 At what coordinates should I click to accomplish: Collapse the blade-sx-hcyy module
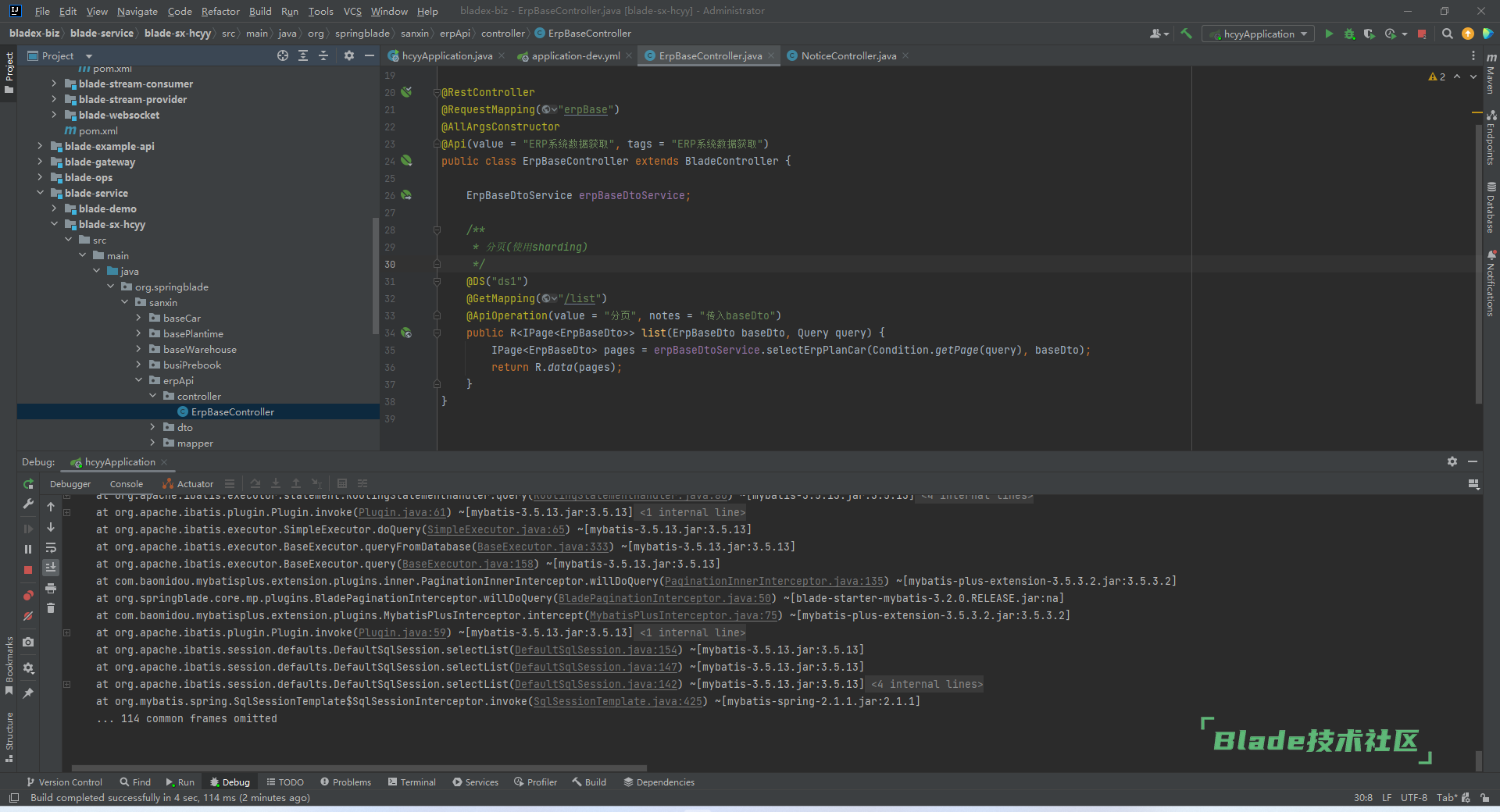54,224
